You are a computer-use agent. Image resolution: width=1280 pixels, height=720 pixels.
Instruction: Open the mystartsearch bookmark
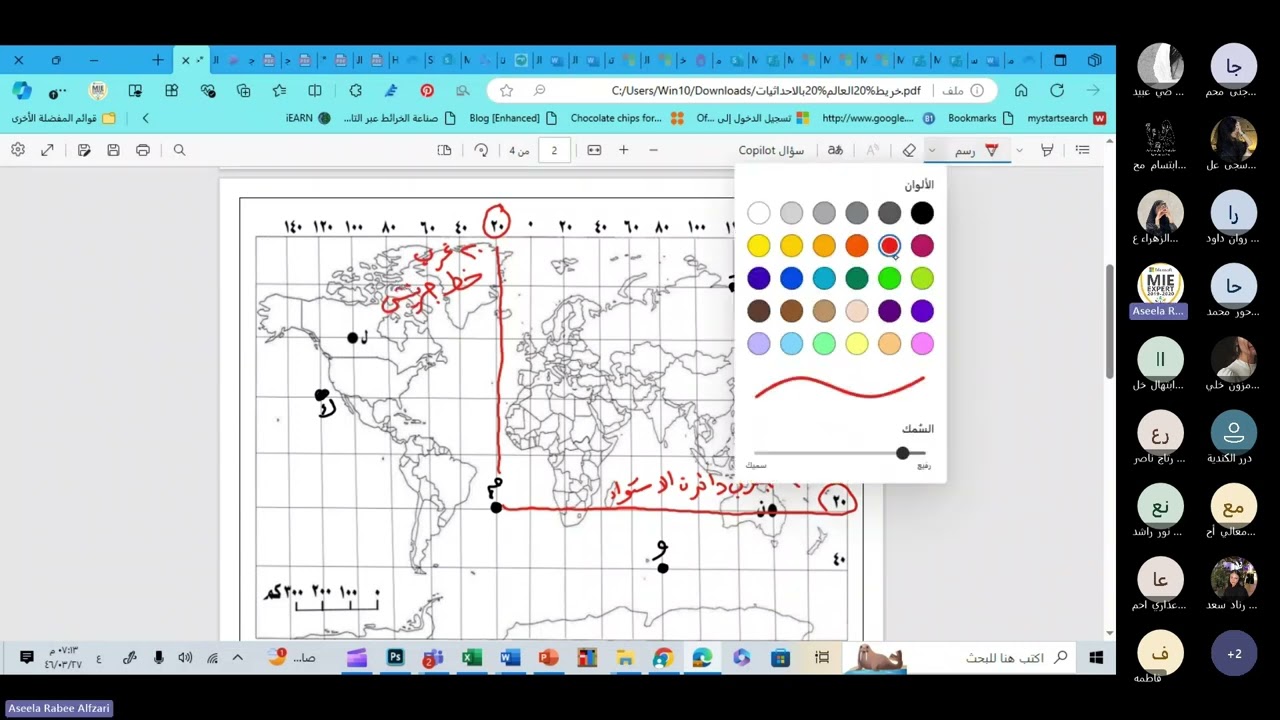1066,118
